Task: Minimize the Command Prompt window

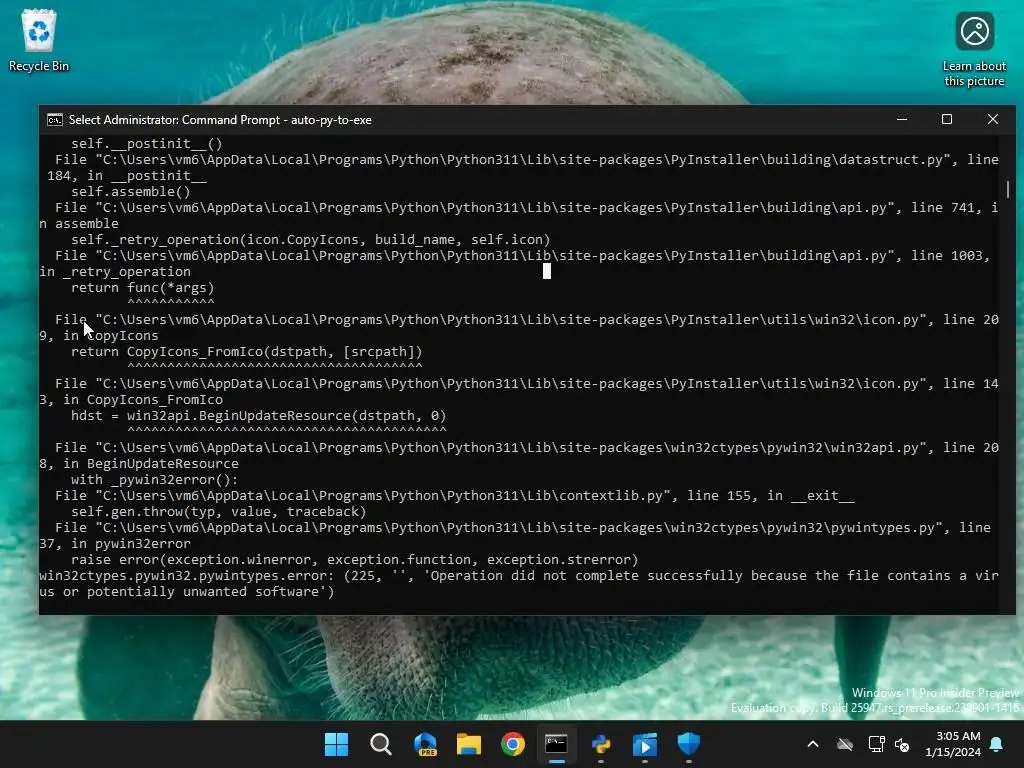Action: (902, 120)
